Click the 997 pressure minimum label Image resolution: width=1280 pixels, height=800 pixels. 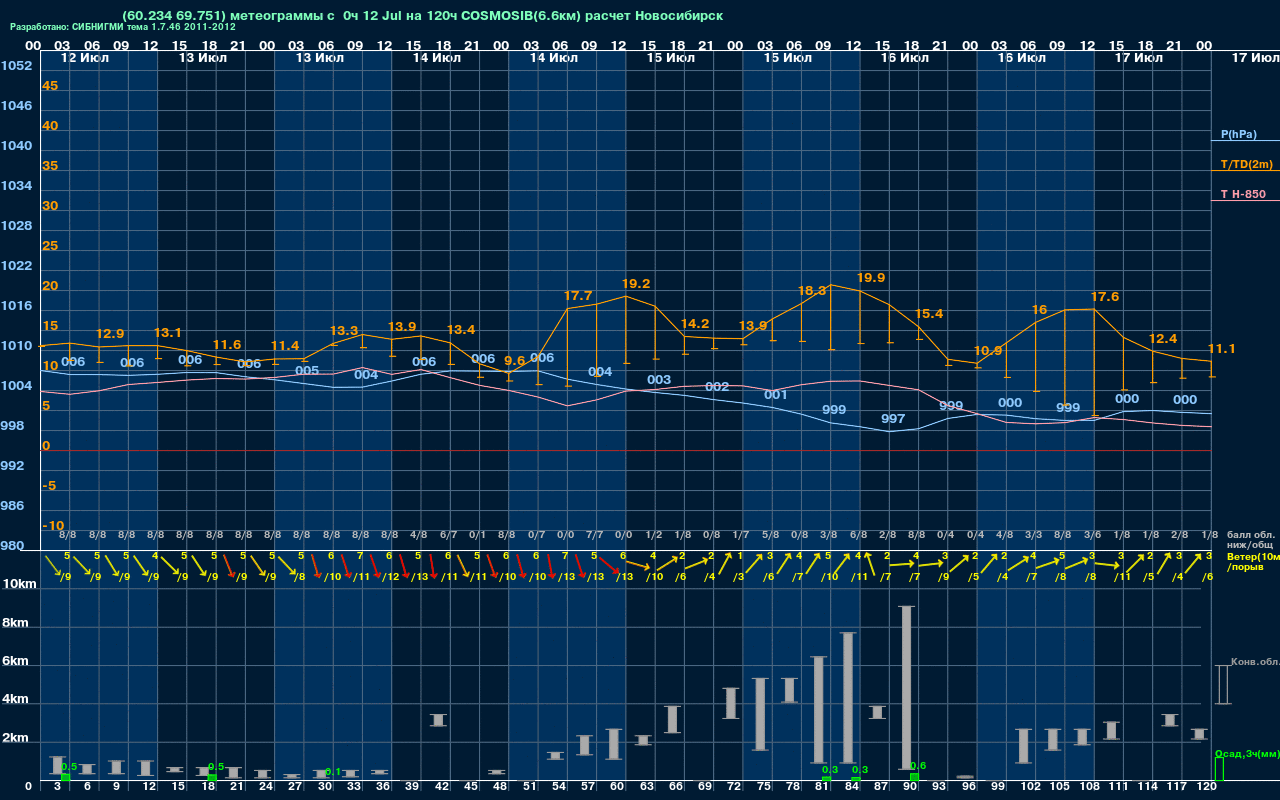click(x=893, y=418)
